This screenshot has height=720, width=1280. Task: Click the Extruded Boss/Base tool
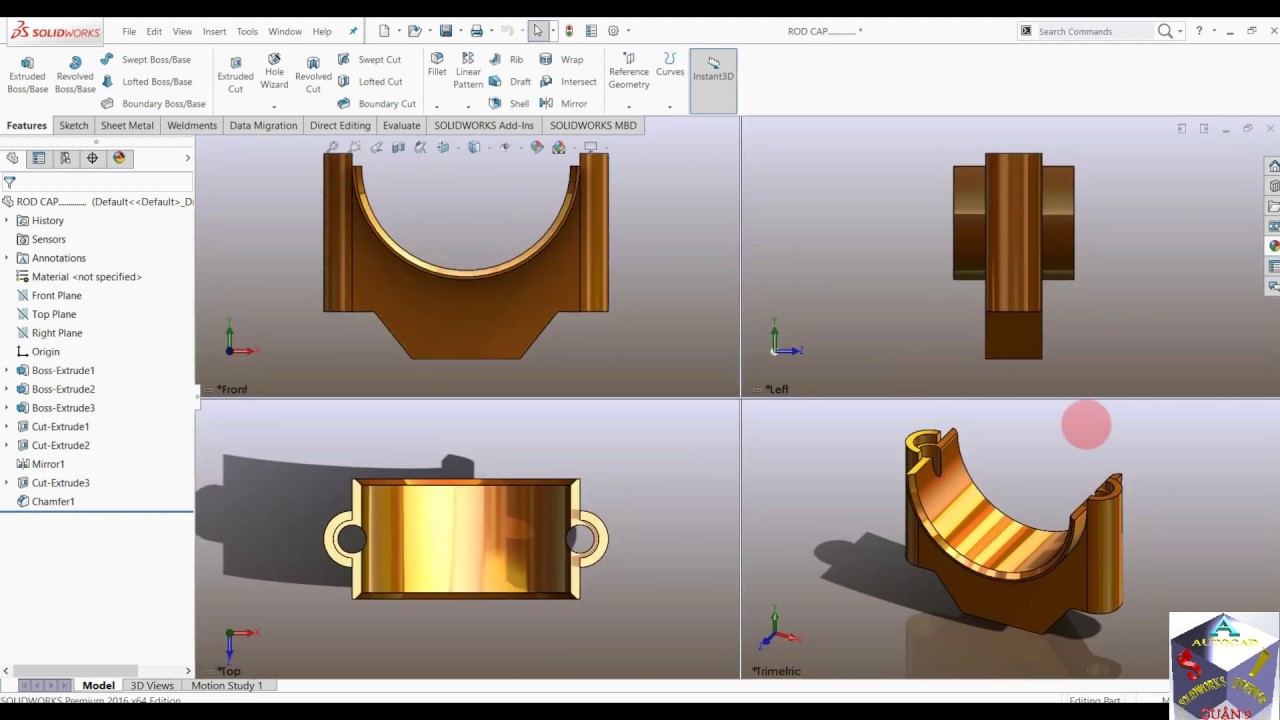coord(27,75)
